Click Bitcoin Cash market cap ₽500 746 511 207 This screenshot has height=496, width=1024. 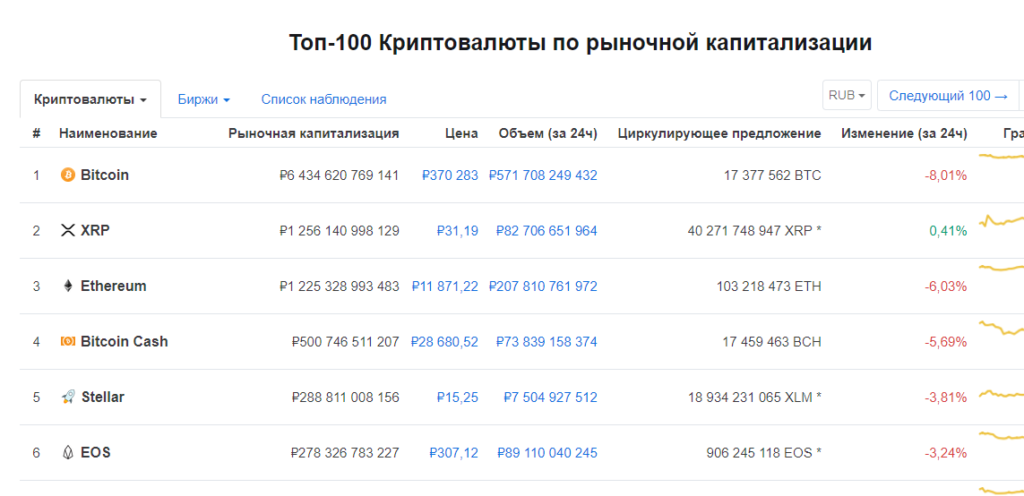(x=345, y=342)
